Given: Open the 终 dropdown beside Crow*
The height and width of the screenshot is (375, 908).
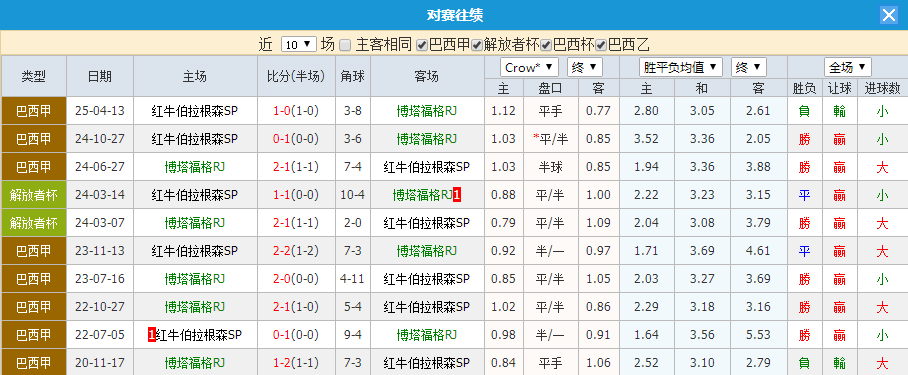Looking at the screenshot, I should [x=585, y=67].
